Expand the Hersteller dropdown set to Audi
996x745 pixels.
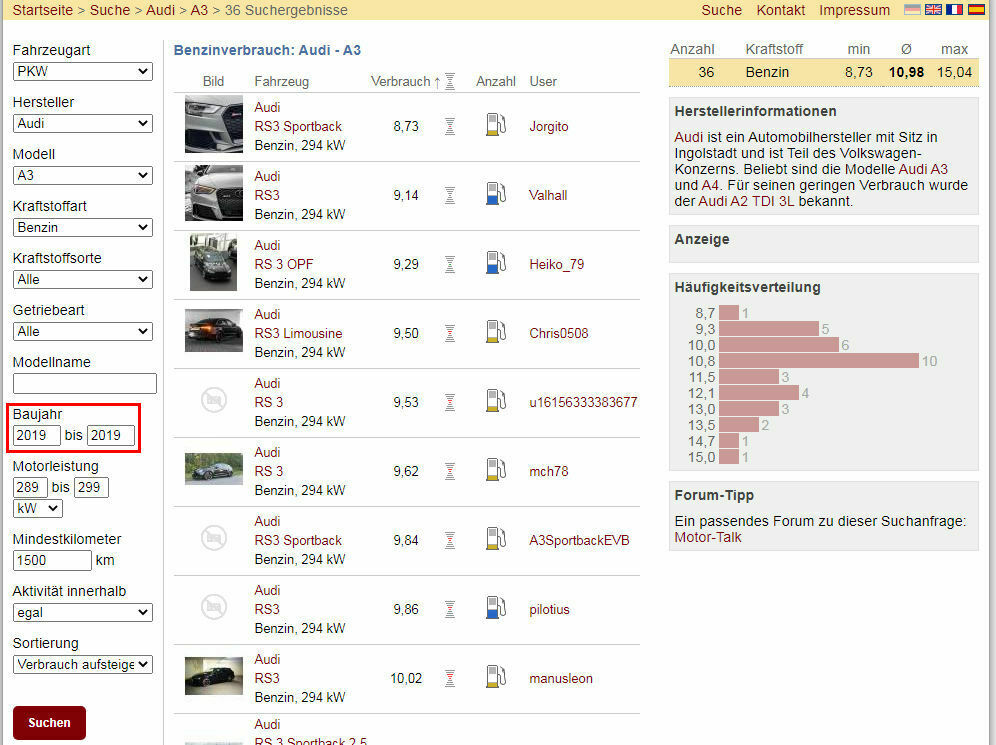pos(83,123)
